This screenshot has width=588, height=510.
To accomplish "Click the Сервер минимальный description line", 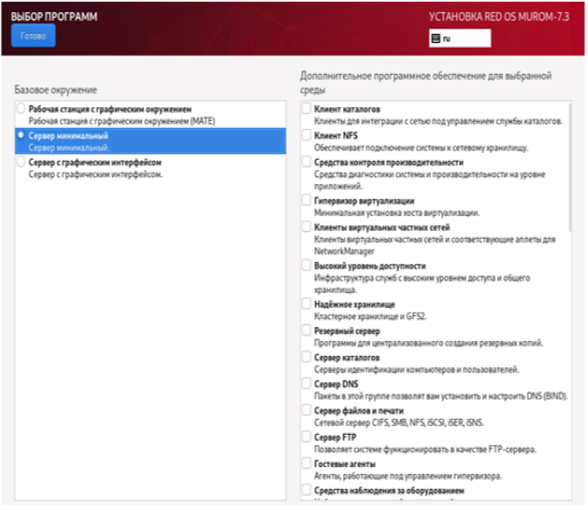I will pyautogui.click(x=69, y=148).
